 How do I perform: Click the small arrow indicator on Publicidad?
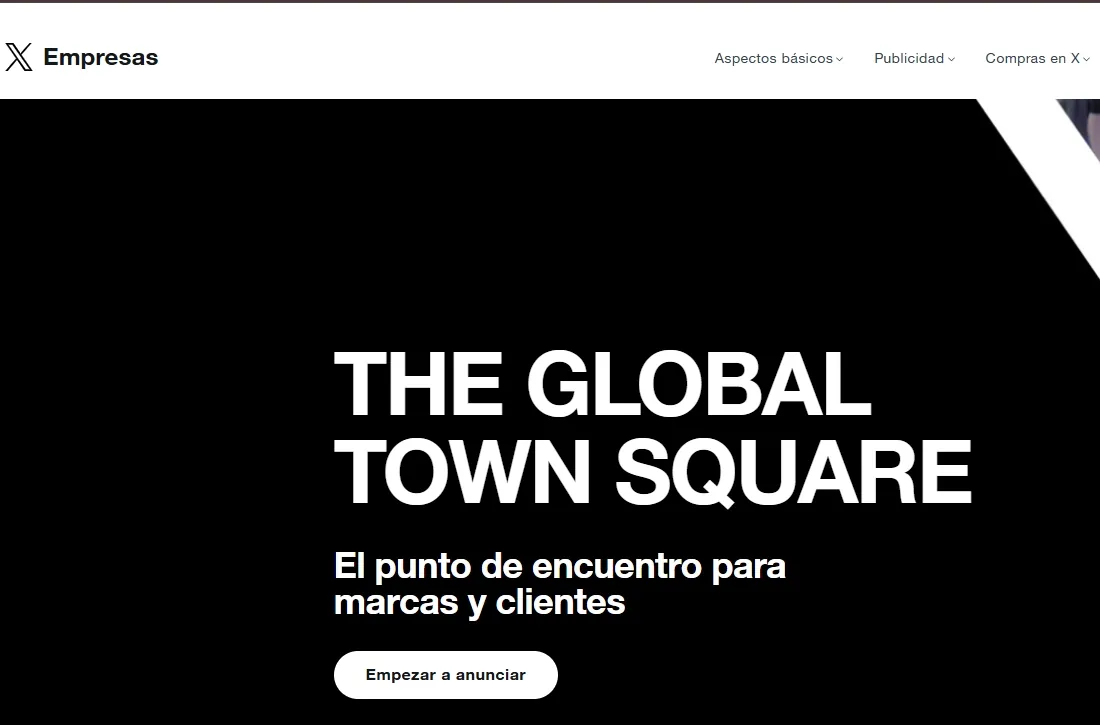(x=951, y=59)
